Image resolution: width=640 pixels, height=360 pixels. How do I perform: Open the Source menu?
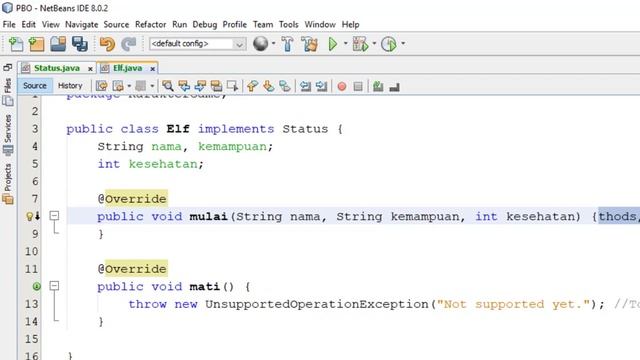116,24
